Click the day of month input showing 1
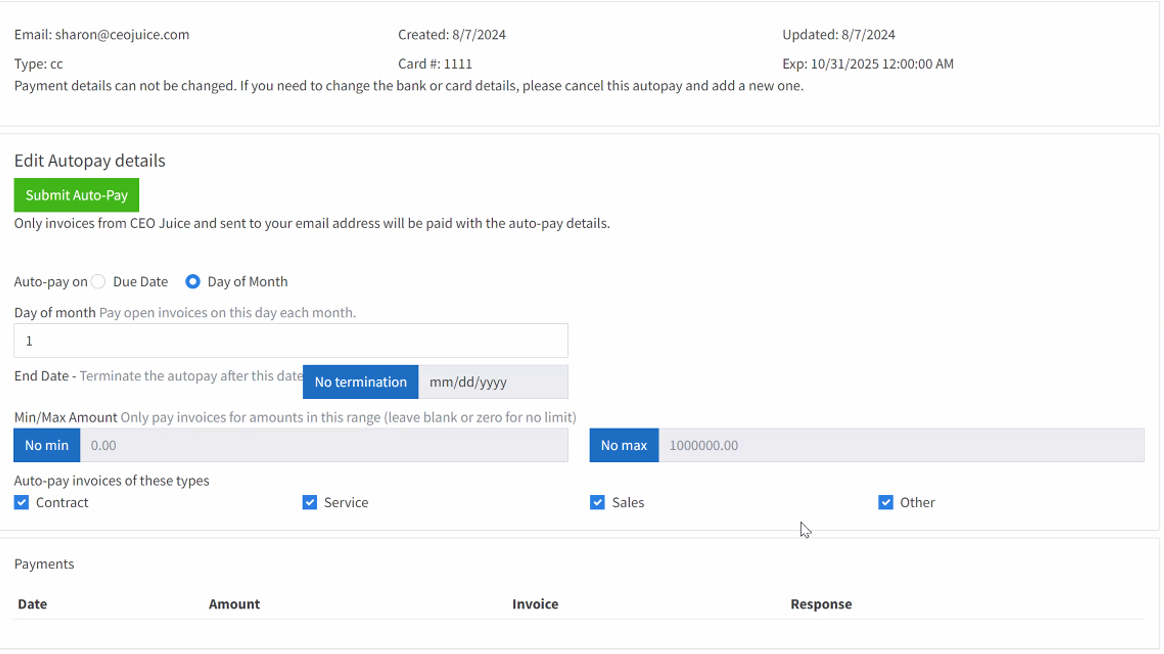The image size is (1164, 654). pyautogui.click(x=290, y=340)
